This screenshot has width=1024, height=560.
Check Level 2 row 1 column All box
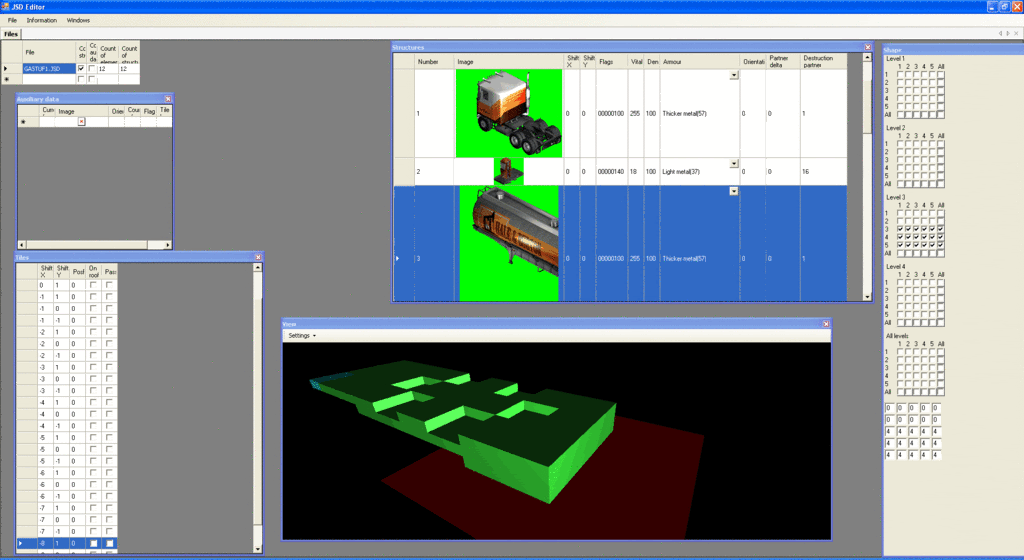point(940,144)
